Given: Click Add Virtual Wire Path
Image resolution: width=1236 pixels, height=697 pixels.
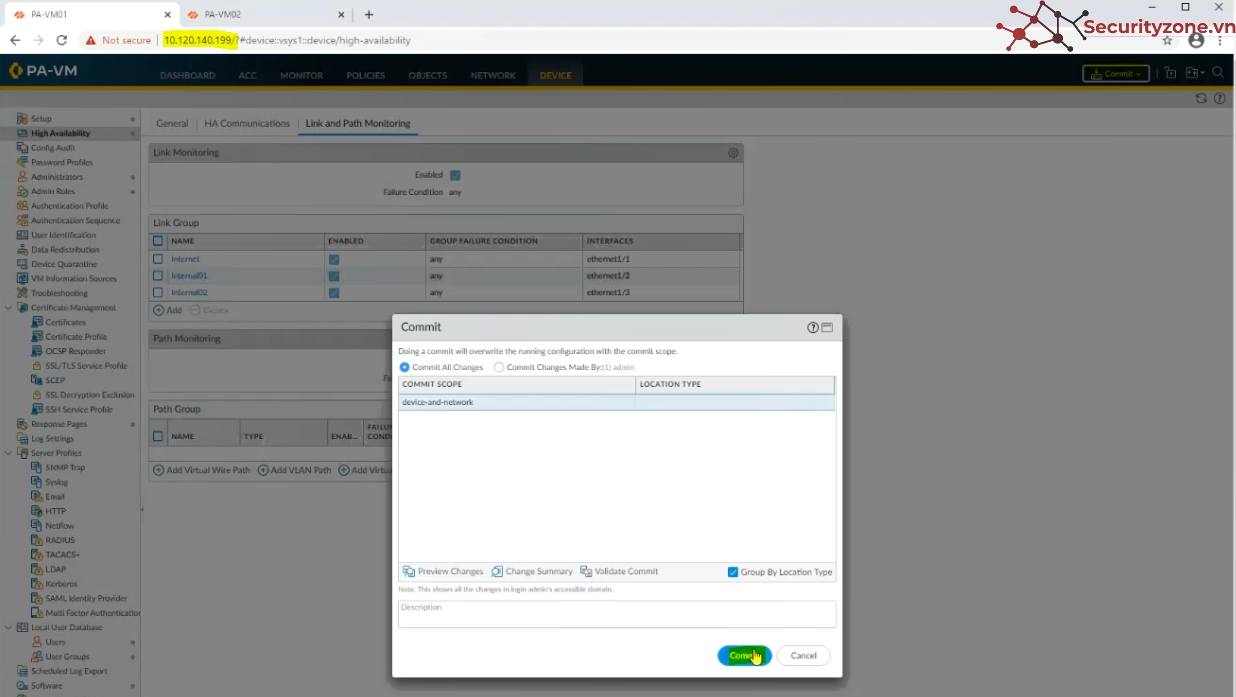Looking at the screenshot, I should pyautogui.click(x=202, y=470).
